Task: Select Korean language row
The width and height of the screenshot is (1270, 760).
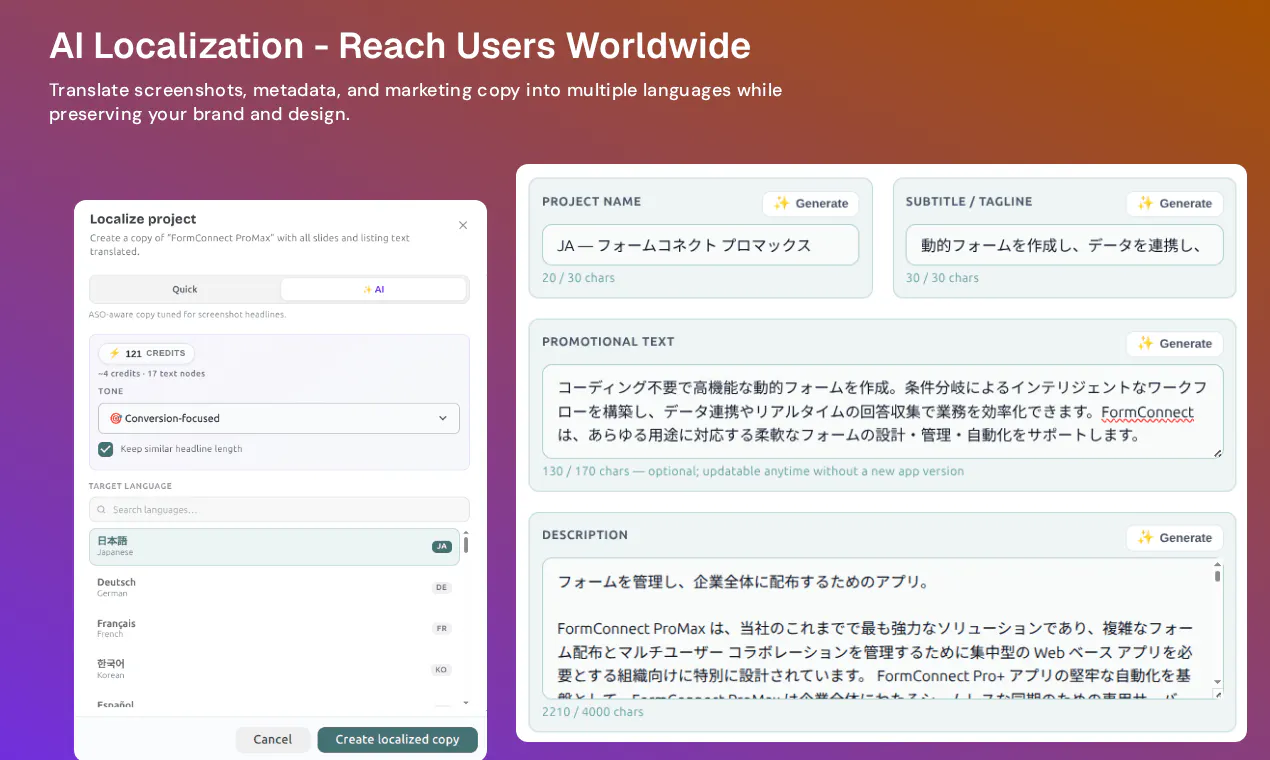Action: click(x=274, y=669)
